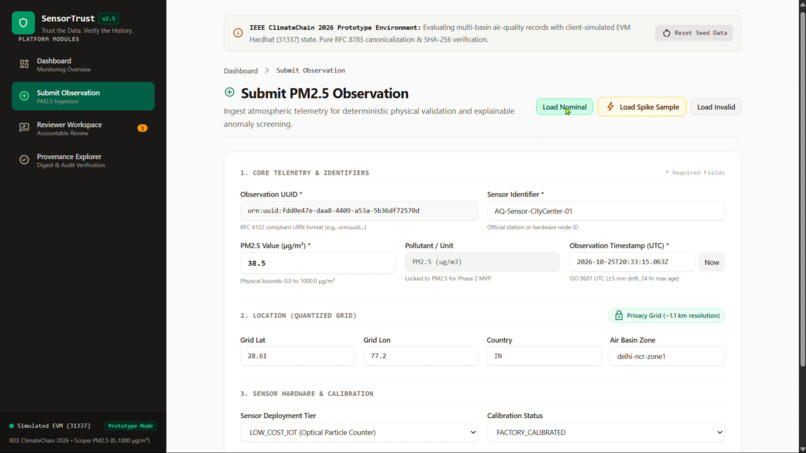Follow the Dashboard breadcrumb link

[x=241, y=70]
